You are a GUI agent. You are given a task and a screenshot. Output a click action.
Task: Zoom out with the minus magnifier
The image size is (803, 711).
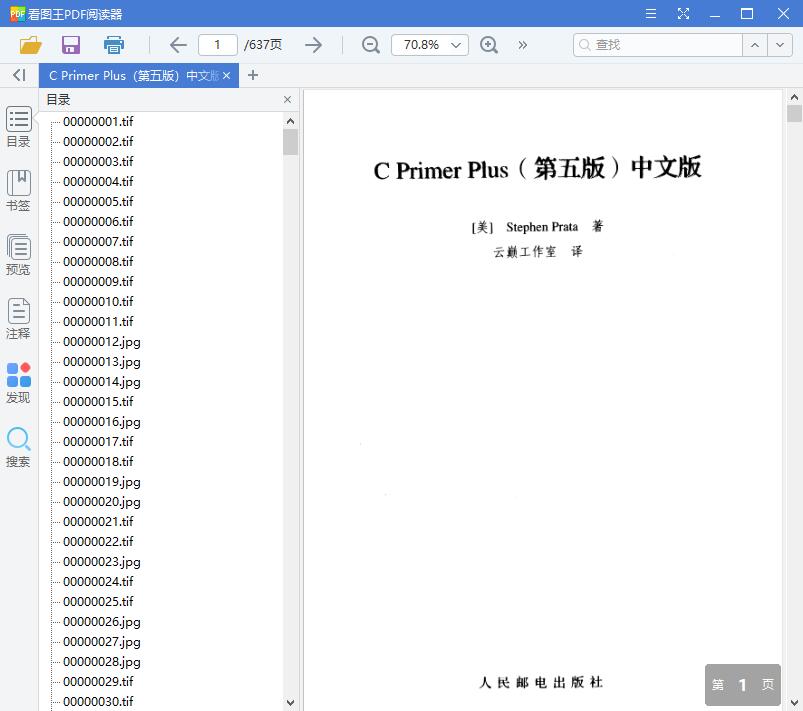(370, 45)
